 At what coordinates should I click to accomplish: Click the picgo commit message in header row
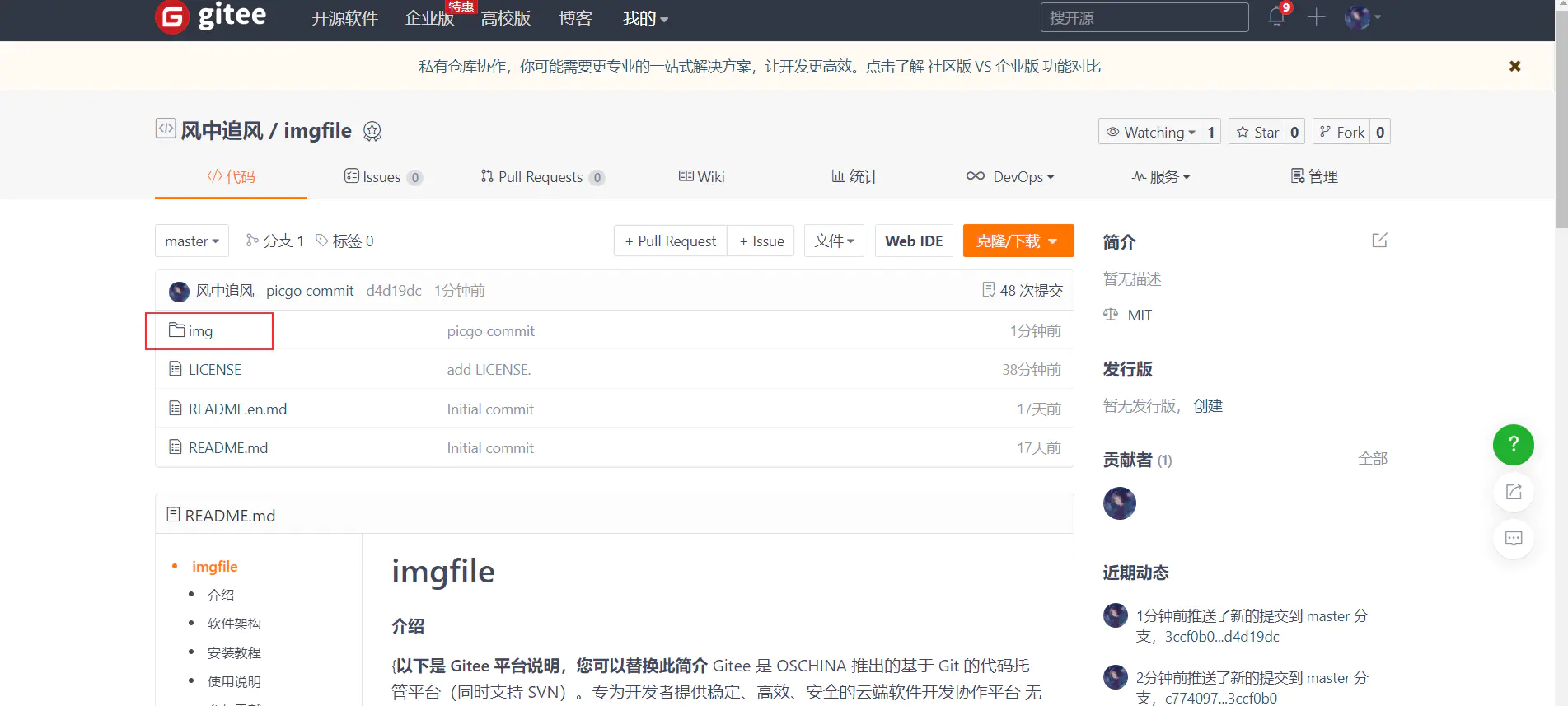click(x=310, y=290)
